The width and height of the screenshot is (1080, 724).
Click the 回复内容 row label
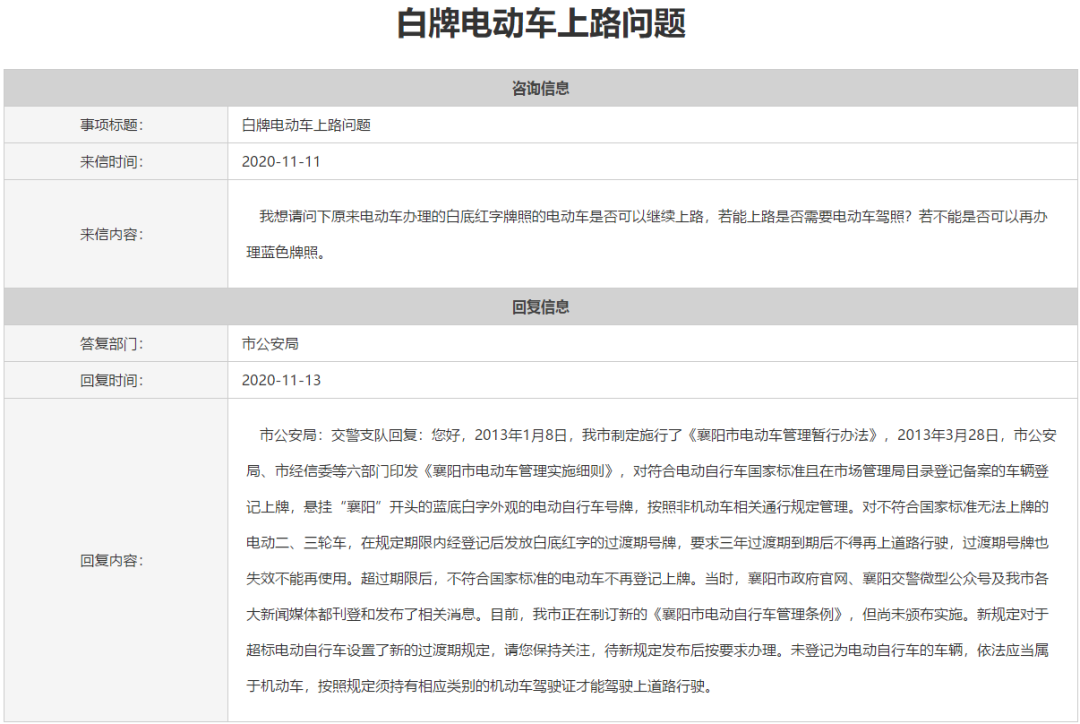(x=112, y=560)
